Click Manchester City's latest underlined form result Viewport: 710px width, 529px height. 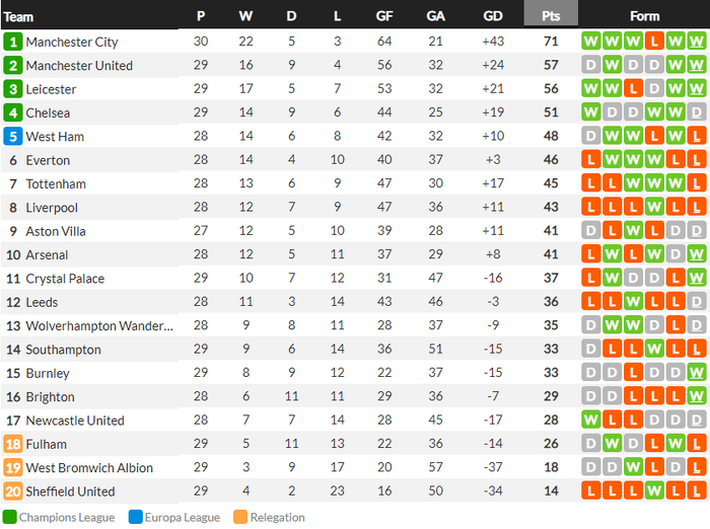coord(696,42)
